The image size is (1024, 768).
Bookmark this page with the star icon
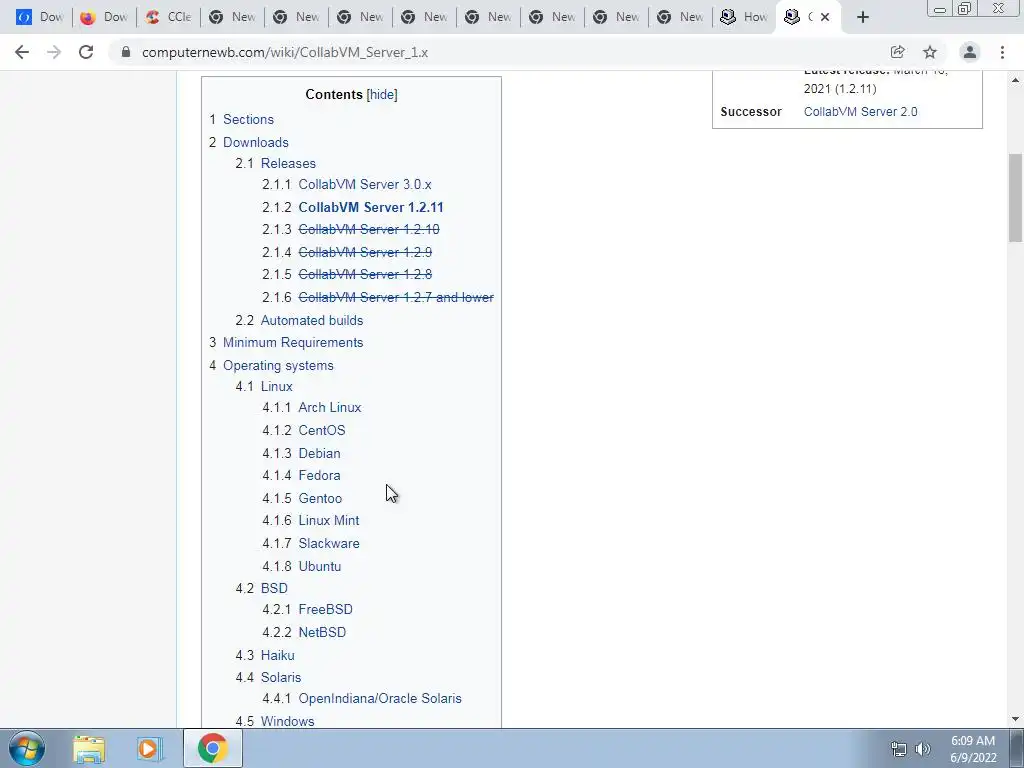point(930,52)
